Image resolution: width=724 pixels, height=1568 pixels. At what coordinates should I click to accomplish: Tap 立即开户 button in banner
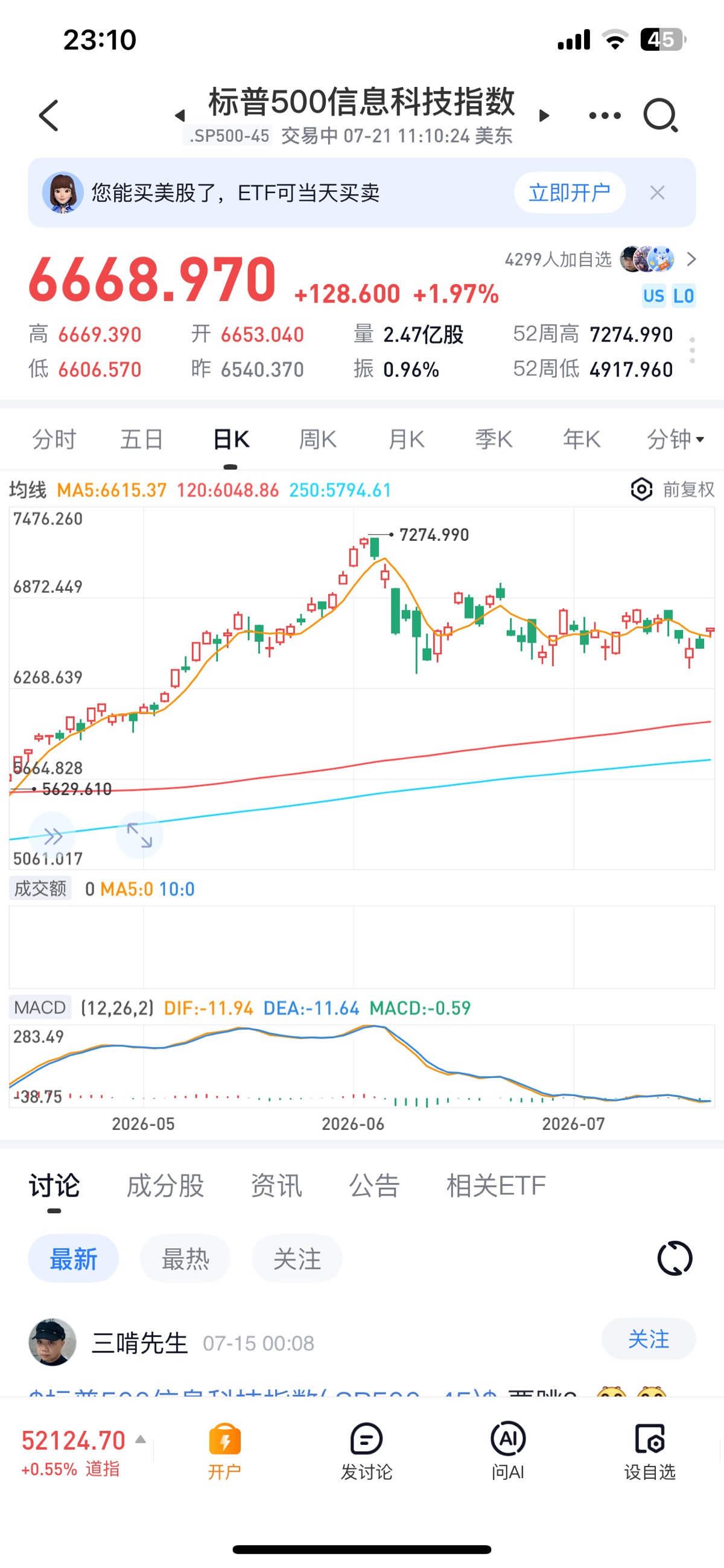(570, 193)
